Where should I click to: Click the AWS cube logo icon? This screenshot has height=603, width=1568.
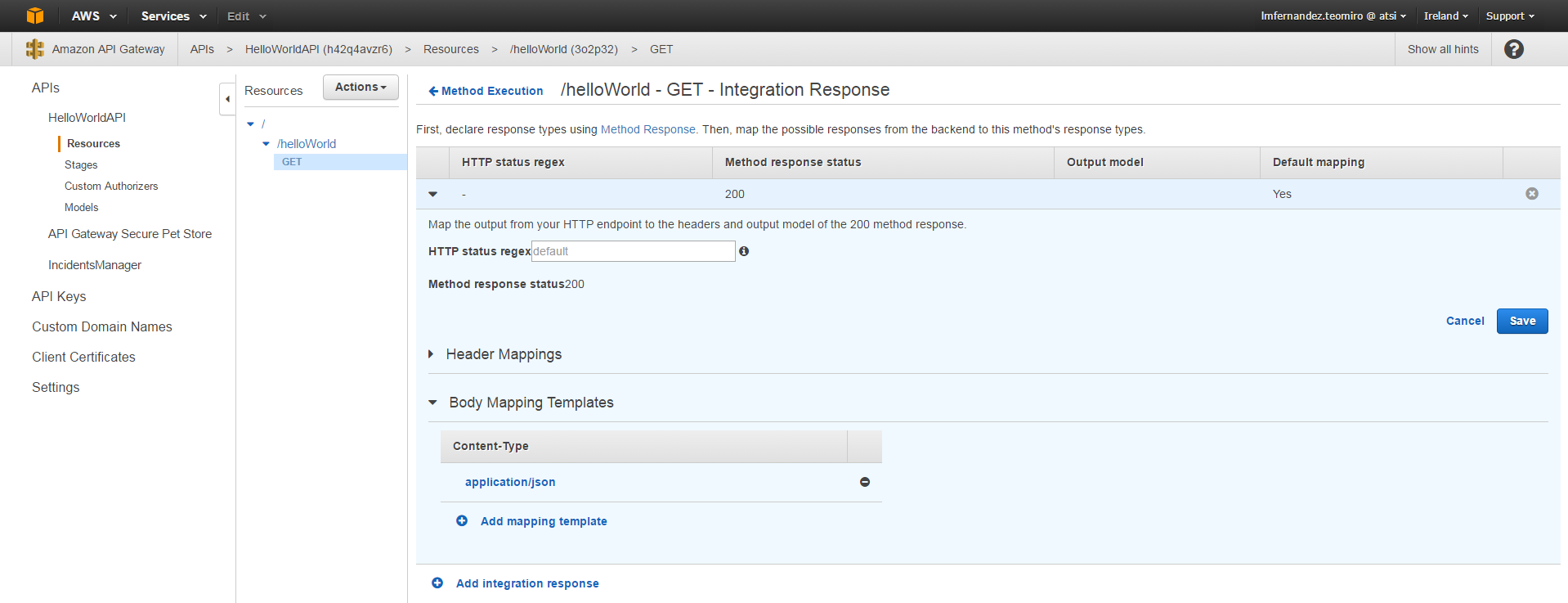tap(35, 16)
